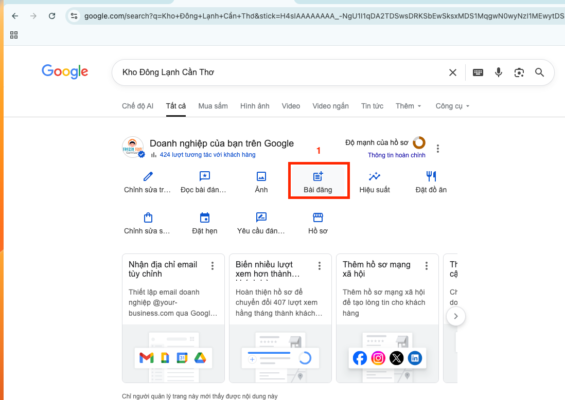Expand the Thêm dropdown
The width and height of the screenshot is (565, 400).
(x=408, y=106)
